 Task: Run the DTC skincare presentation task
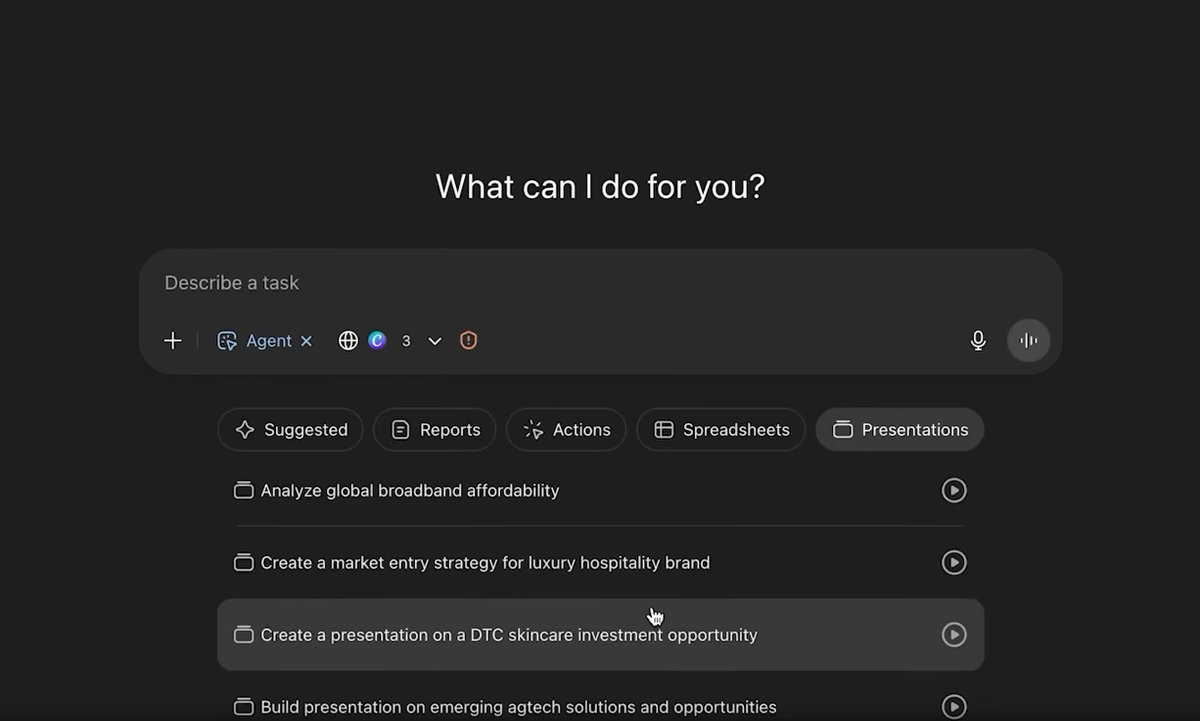(954, 635)
